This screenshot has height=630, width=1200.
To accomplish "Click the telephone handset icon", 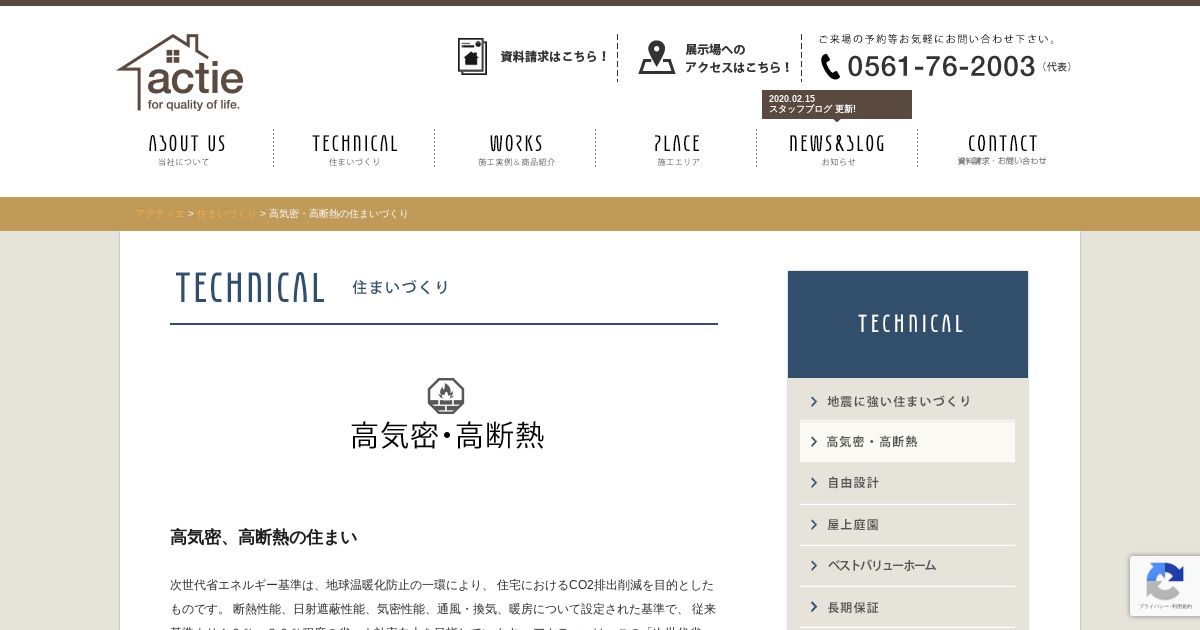I will [x=830, y=66].
